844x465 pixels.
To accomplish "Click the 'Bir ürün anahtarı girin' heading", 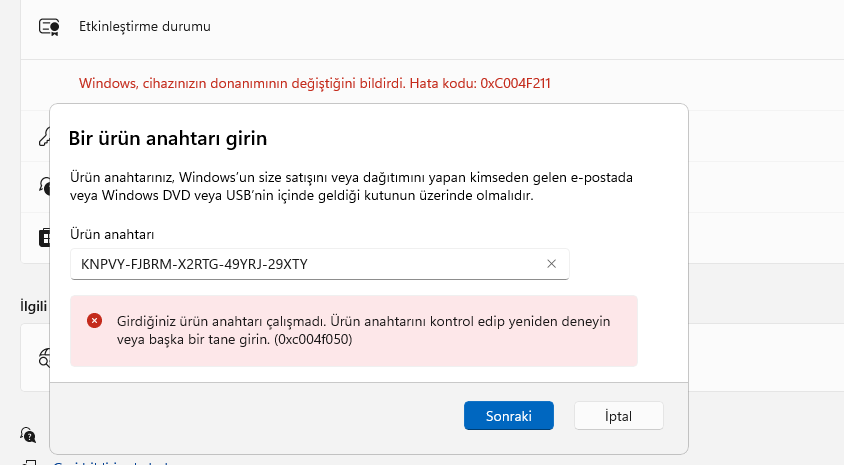I will [x=167, y=138].
